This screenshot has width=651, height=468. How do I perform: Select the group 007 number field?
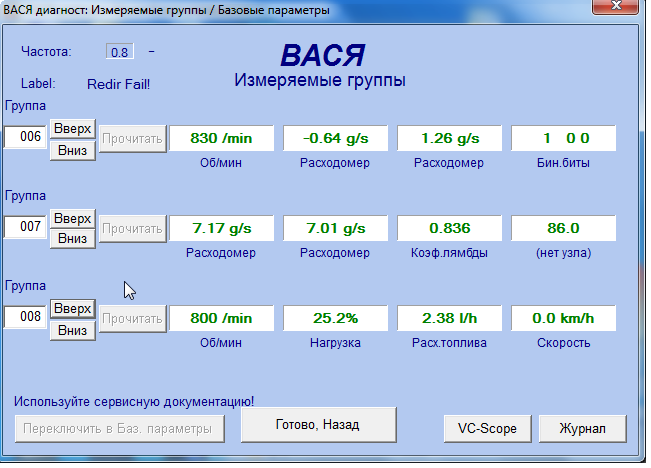click(26, 227)
